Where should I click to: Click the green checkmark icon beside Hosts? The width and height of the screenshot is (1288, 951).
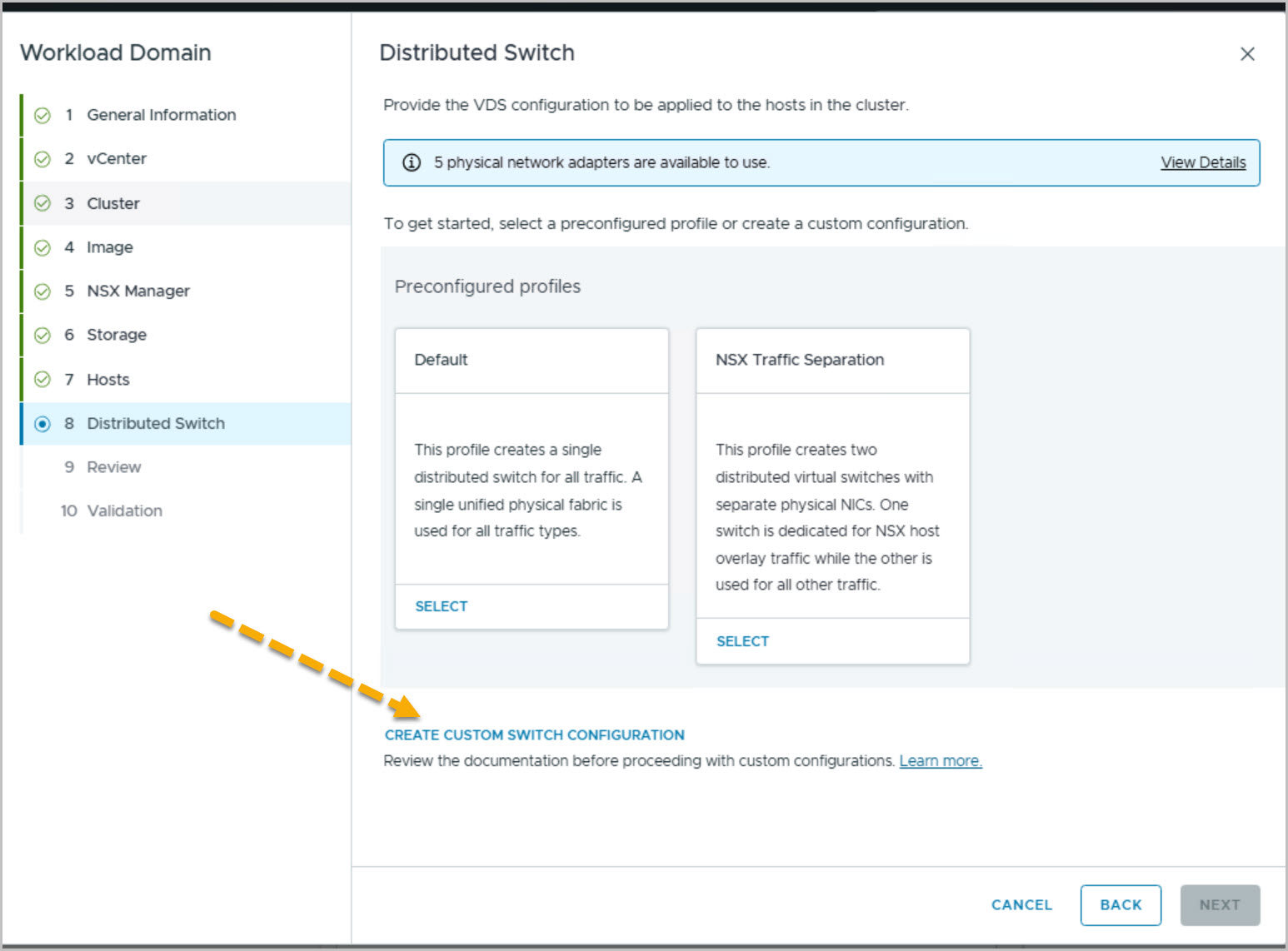click(x=42, y=380)
